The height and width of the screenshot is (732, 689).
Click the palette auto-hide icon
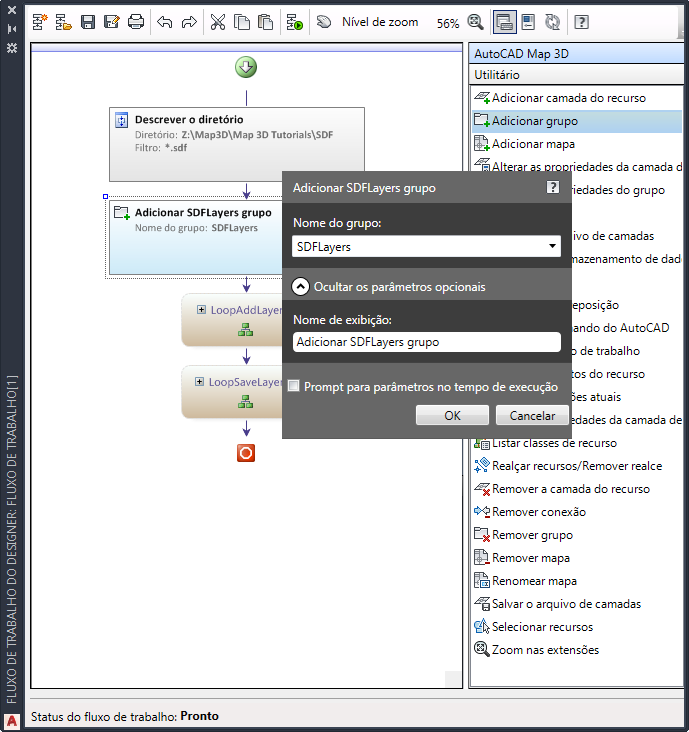pyautogui.click(x=12, y=29)
